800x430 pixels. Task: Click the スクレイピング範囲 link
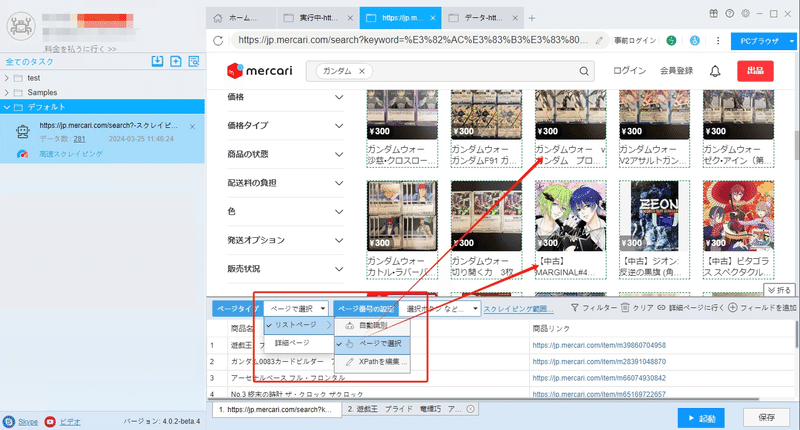coord(518,309)
